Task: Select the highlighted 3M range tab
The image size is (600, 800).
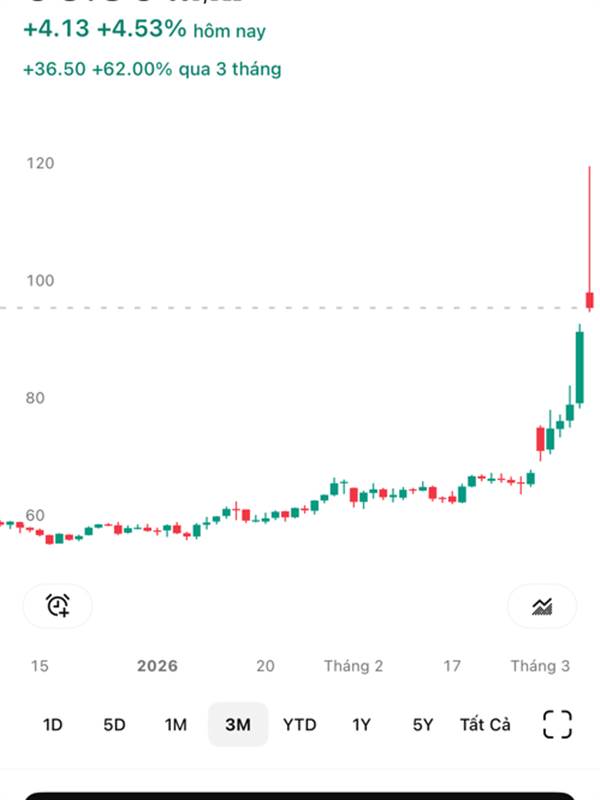Action: point(238,725)
